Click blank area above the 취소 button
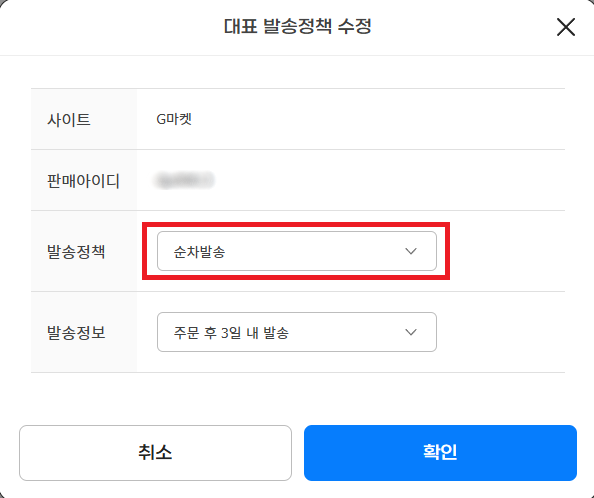The height and width of the screenshot is (498, 594). coord(155,400)
